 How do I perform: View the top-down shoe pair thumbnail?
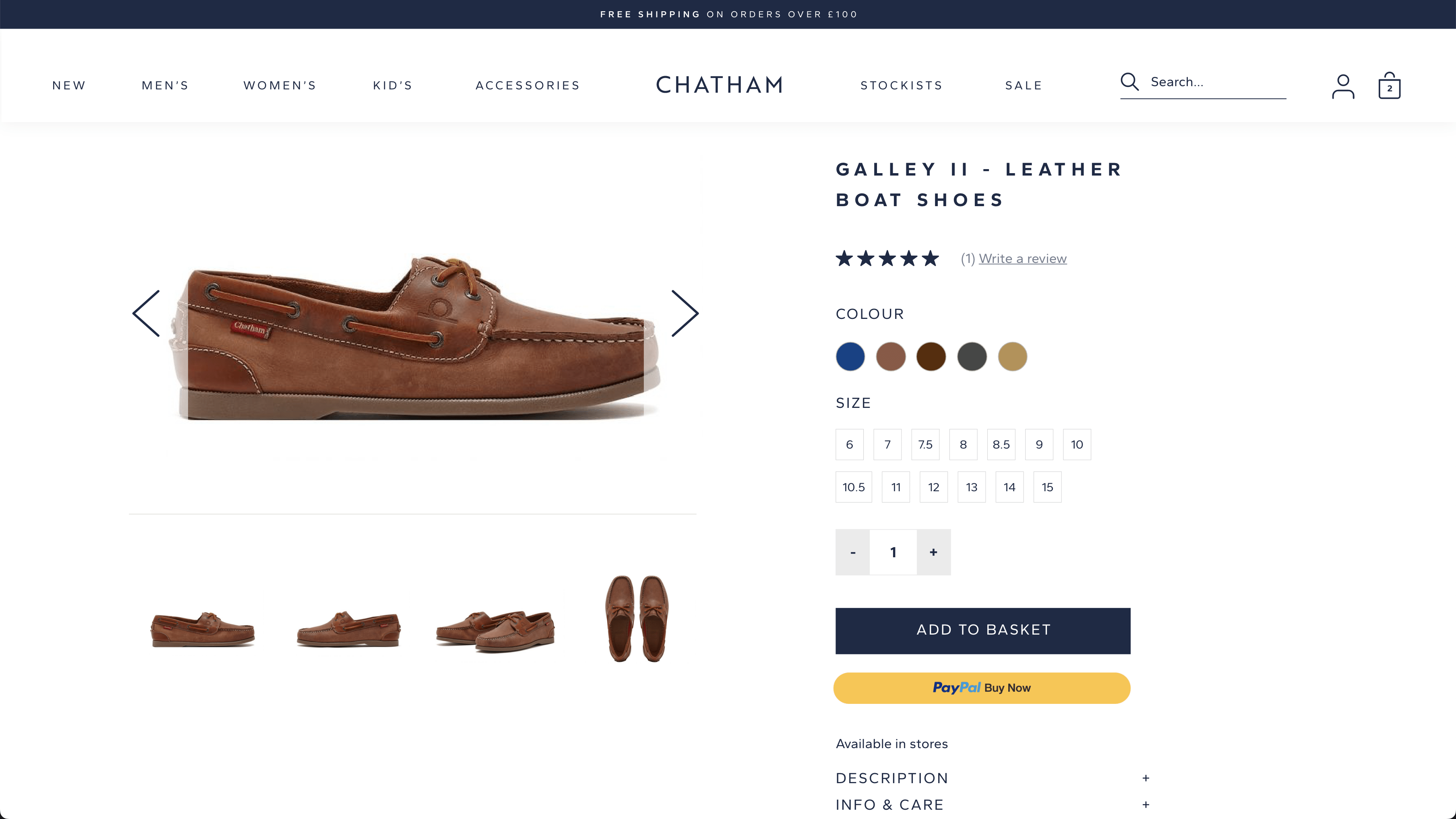pyautogui.click(x=637, y=619)
